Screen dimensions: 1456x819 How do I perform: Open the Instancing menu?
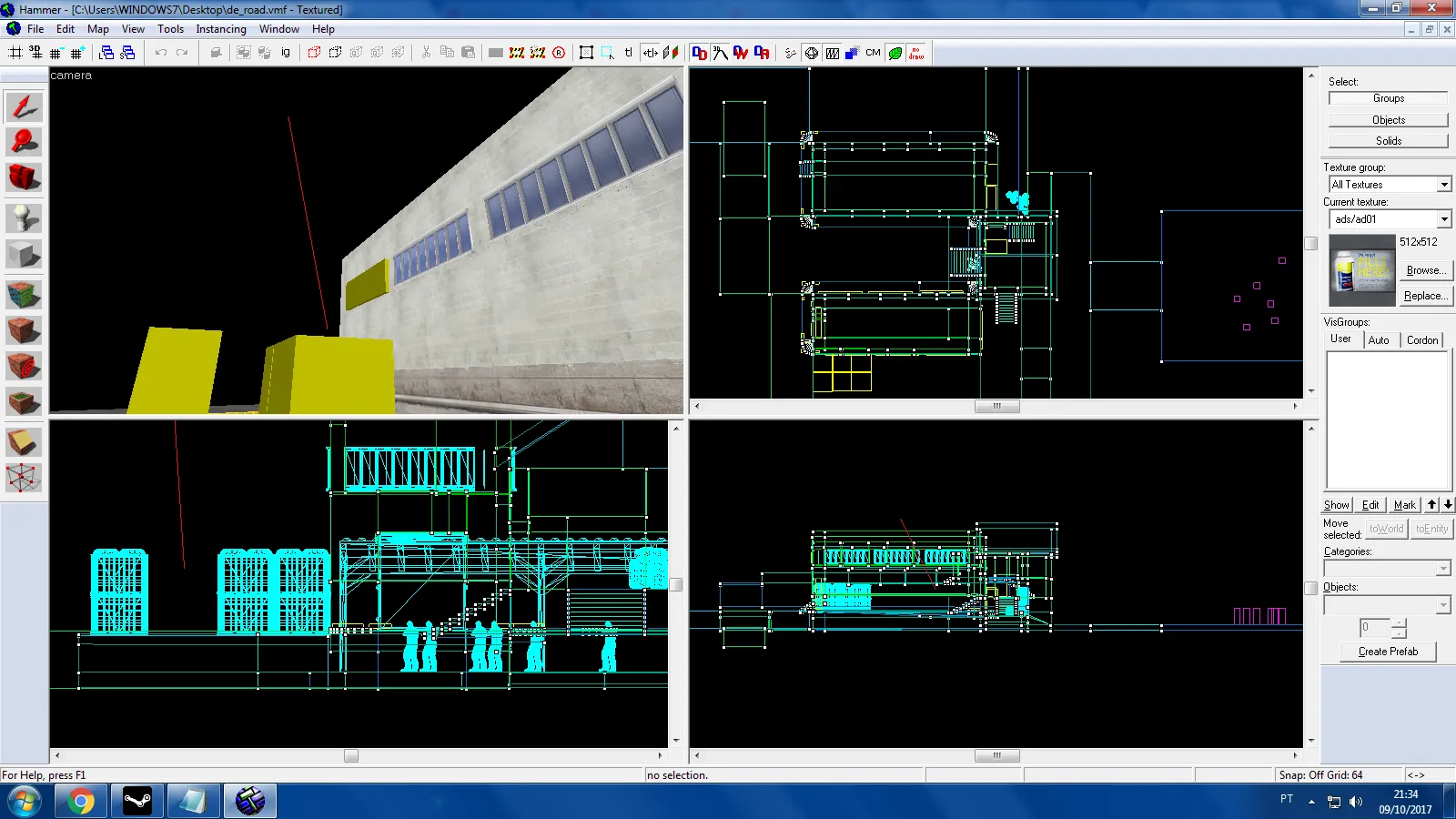click(x=221, y=29)
